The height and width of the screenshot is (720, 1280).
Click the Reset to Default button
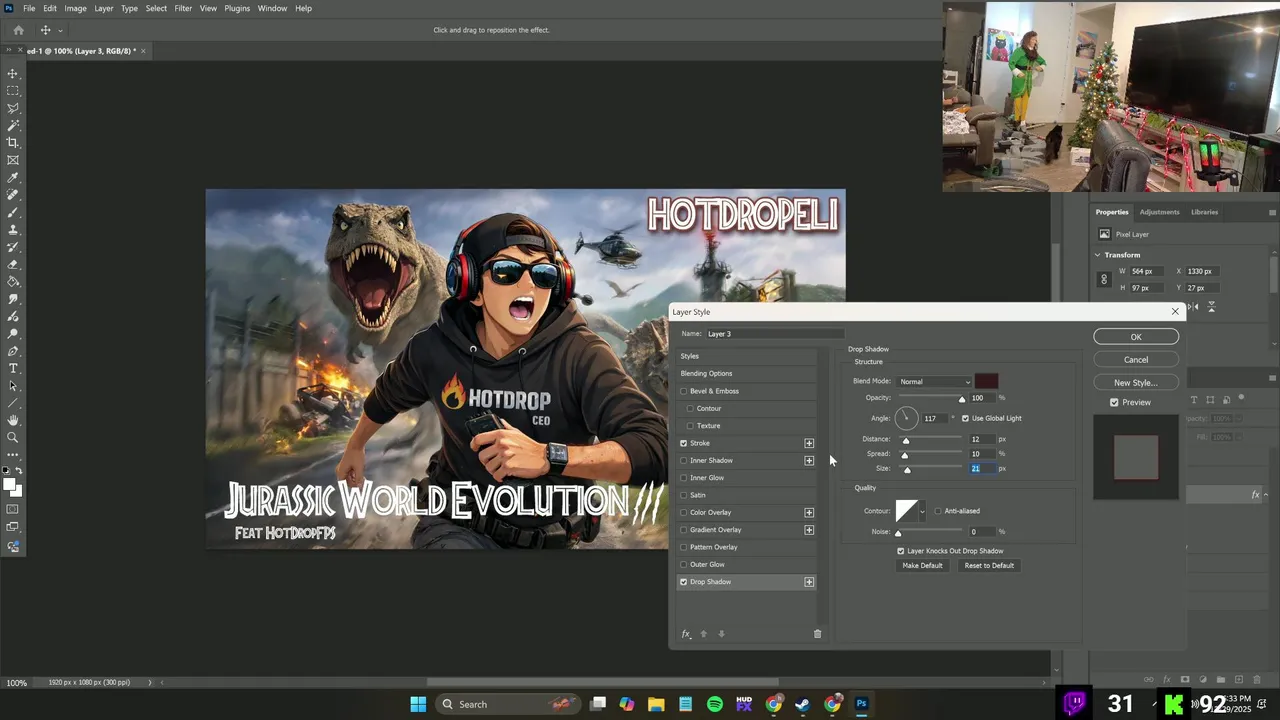point(988,565)
